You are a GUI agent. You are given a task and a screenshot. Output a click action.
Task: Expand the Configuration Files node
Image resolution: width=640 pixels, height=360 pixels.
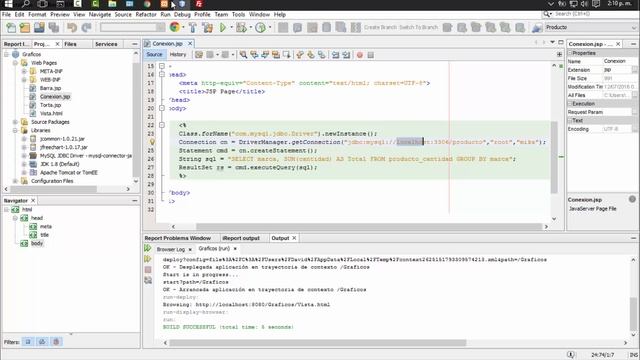(15, 181)
